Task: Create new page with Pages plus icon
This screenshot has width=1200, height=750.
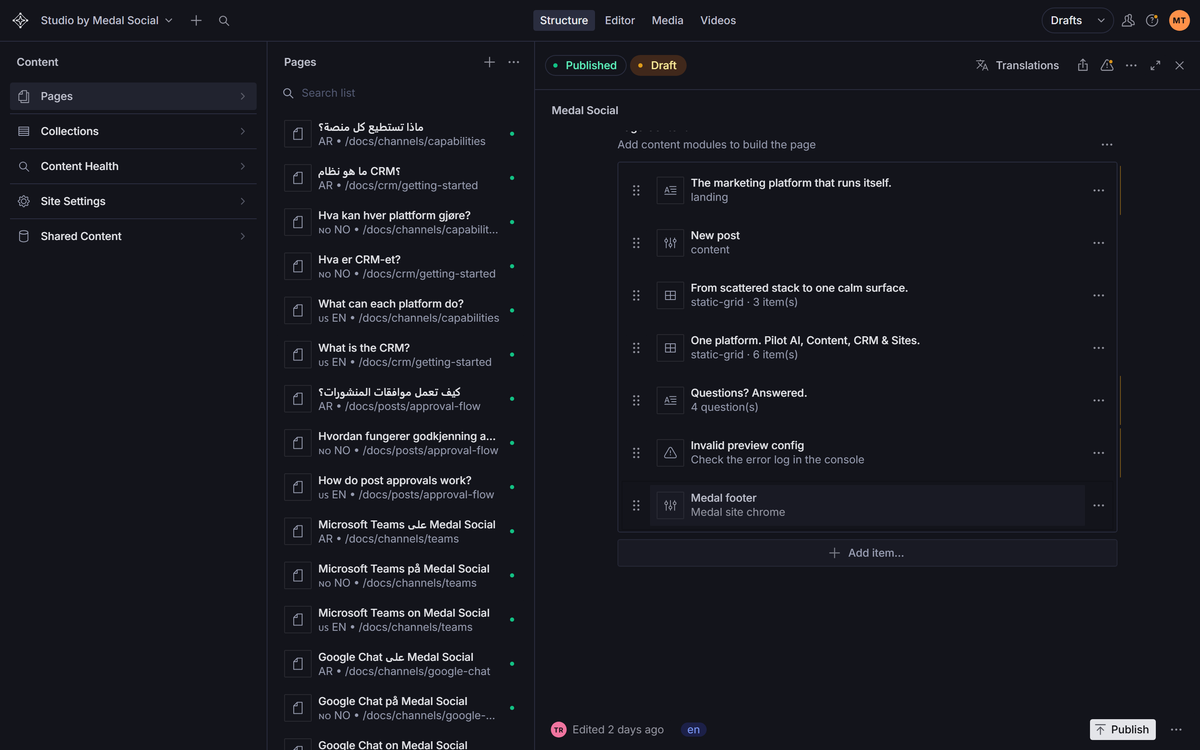Action: pos(489,62)
